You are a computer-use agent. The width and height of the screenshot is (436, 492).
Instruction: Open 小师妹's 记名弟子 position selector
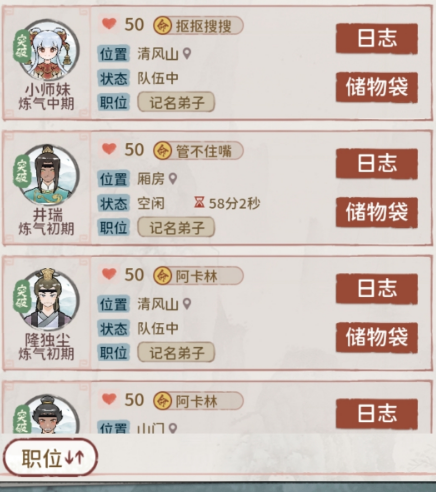pos(176,102)
